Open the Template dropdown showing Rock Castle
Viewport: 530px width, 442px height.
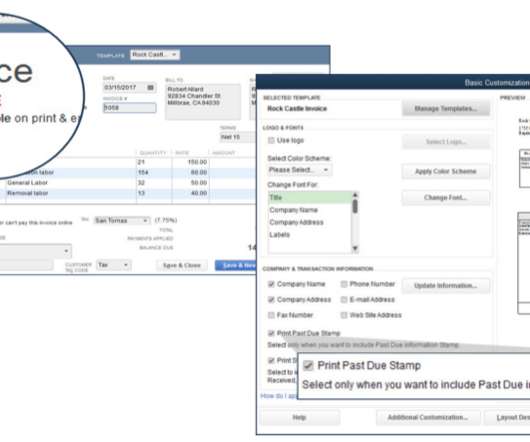tap(155, 54)
